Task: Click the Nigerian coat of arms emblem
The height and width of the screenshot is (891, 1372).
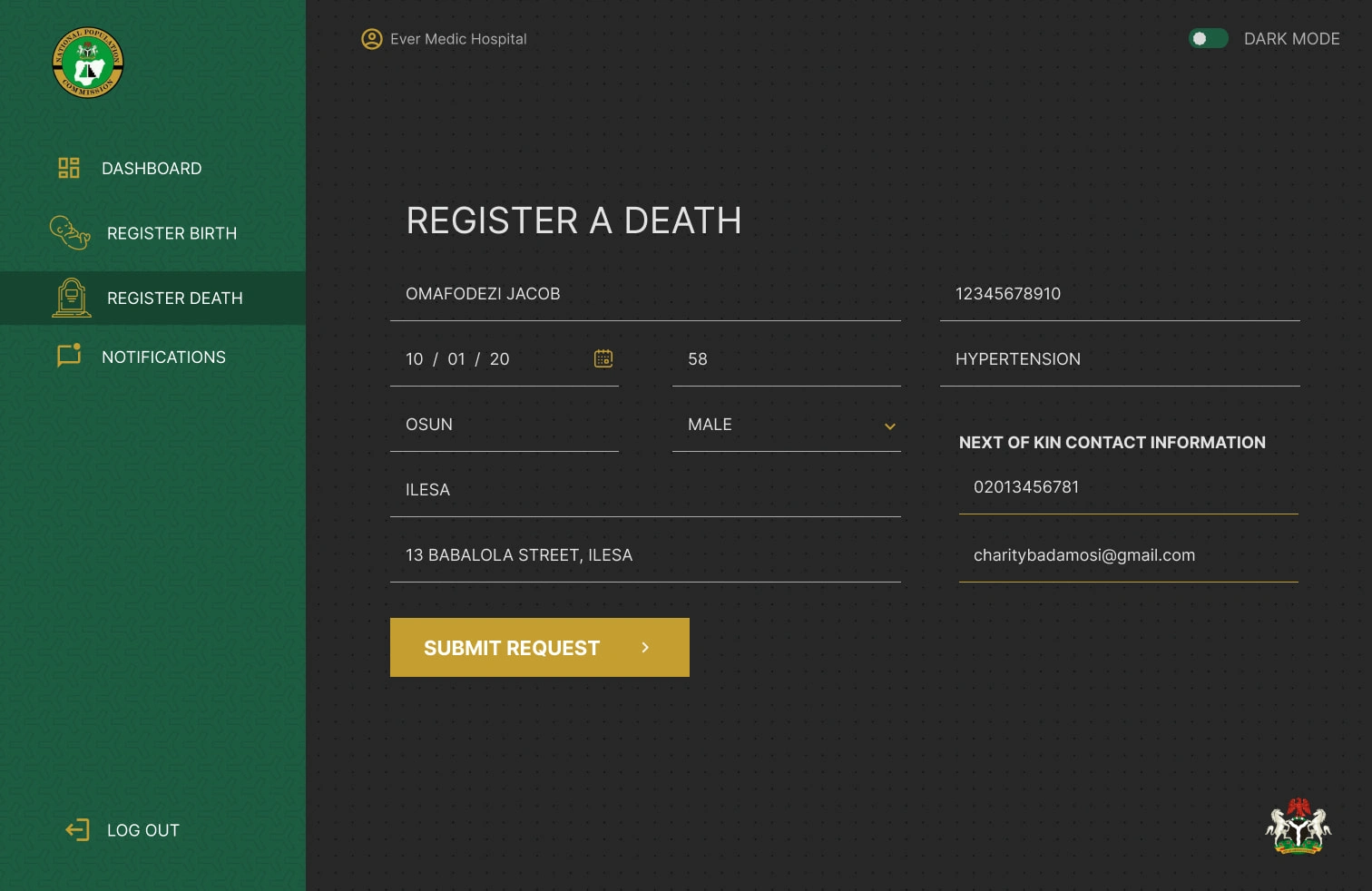Action: tap(1298, 827)
